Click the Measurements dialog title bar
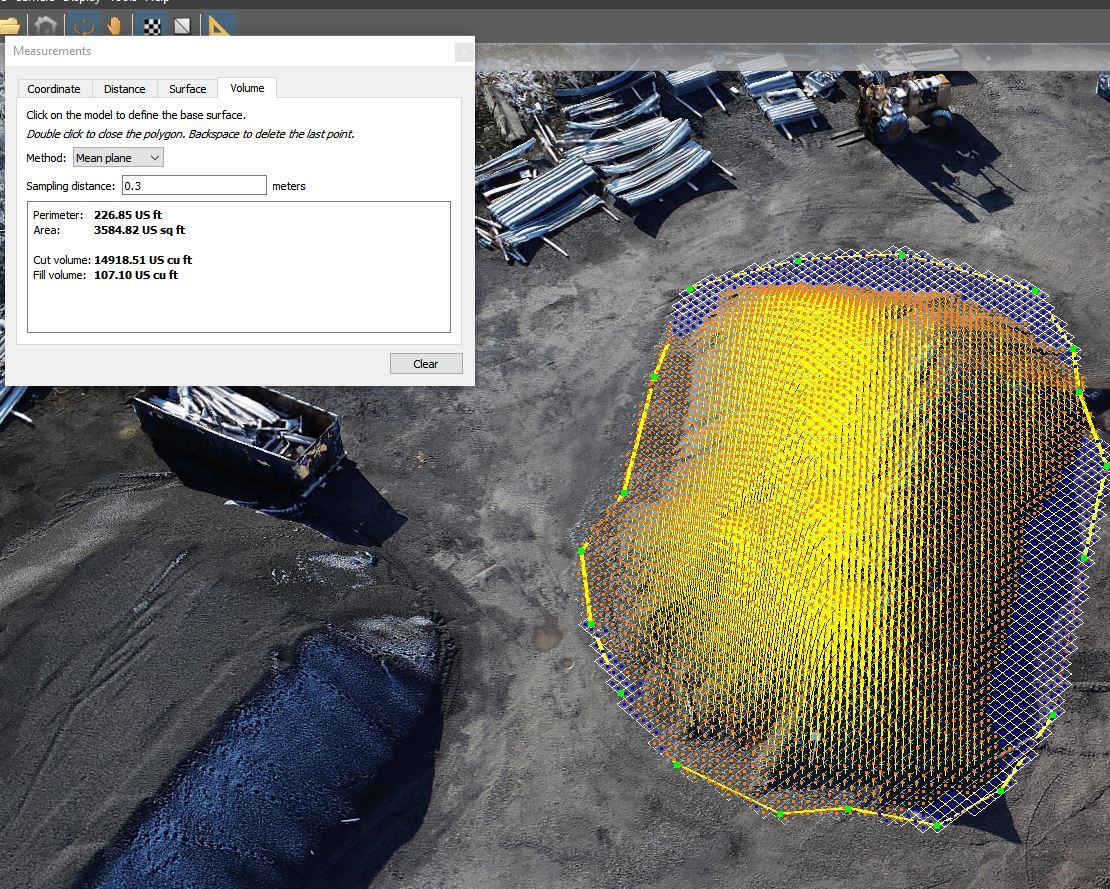This screenshot has width=1110, height=889. [230, 51]
